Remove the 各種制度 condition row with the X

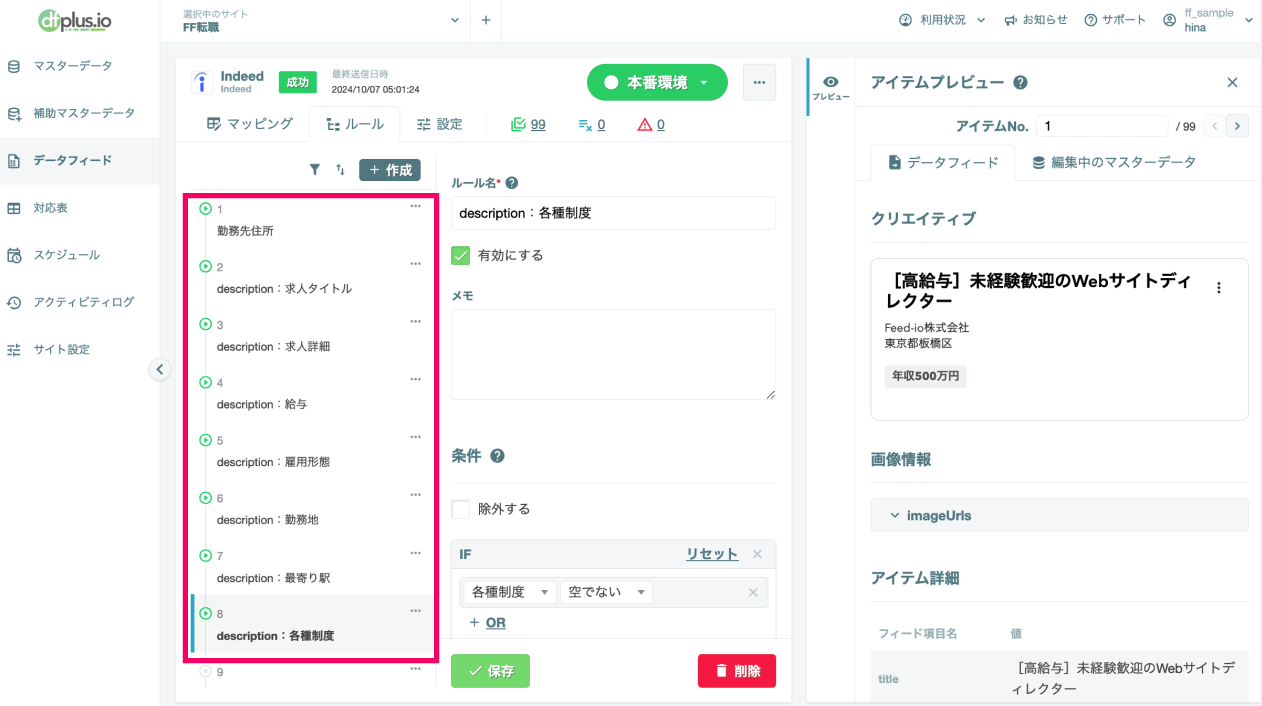tap(753, 592)
